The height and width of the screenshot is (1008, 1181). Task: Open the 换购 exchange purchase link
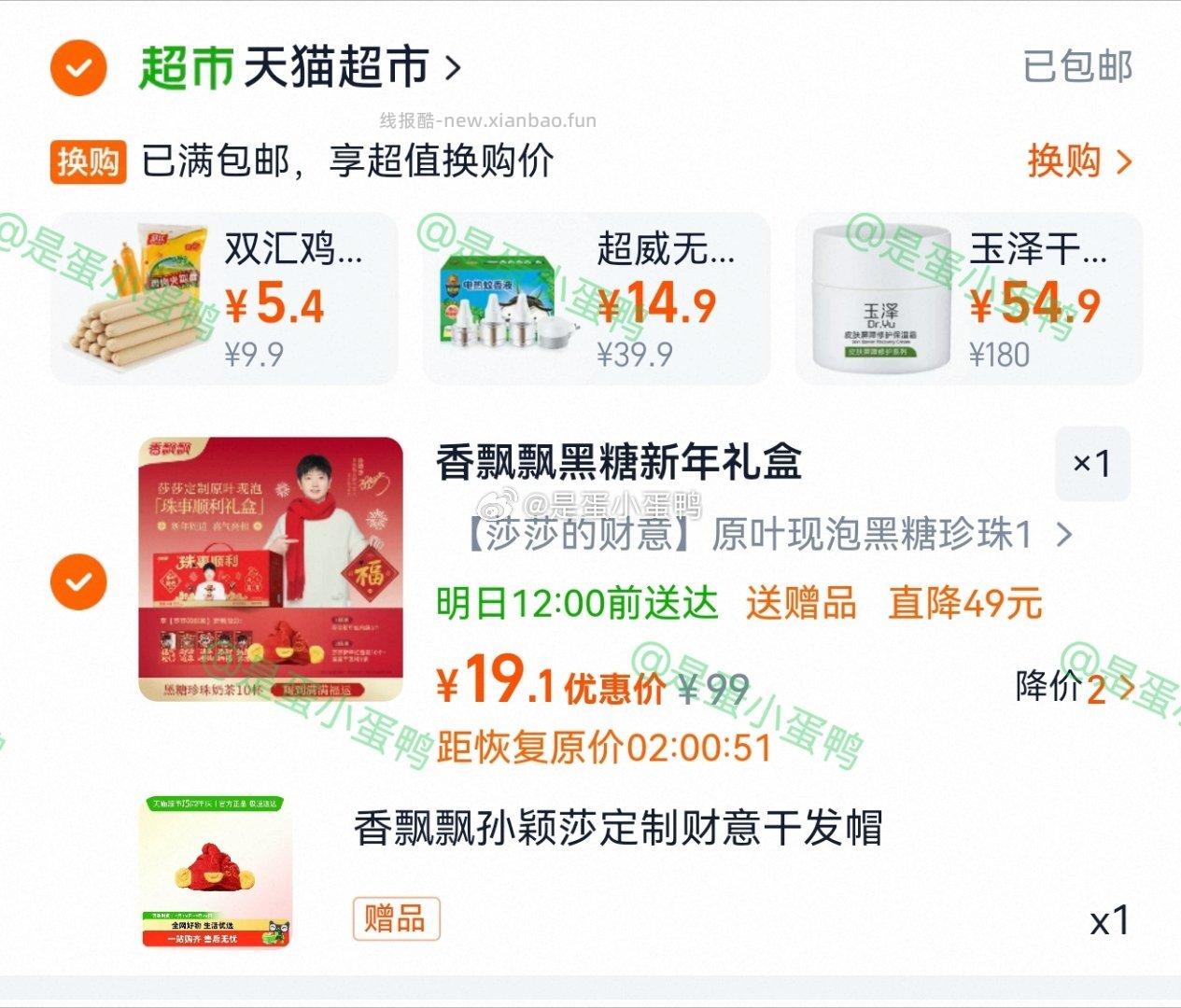[1079, 161]
